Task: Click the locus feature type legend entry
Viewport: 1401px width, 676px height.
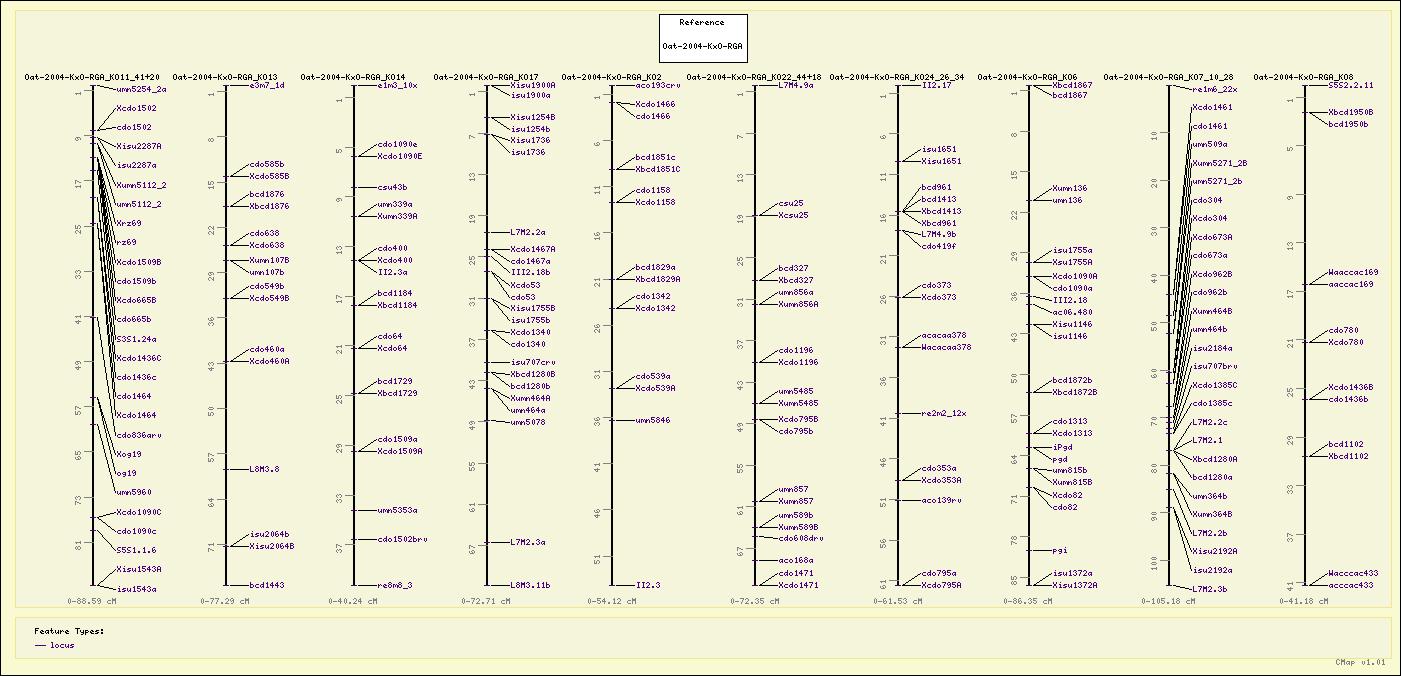Action: pyautogui.click(x=62, y=646)
